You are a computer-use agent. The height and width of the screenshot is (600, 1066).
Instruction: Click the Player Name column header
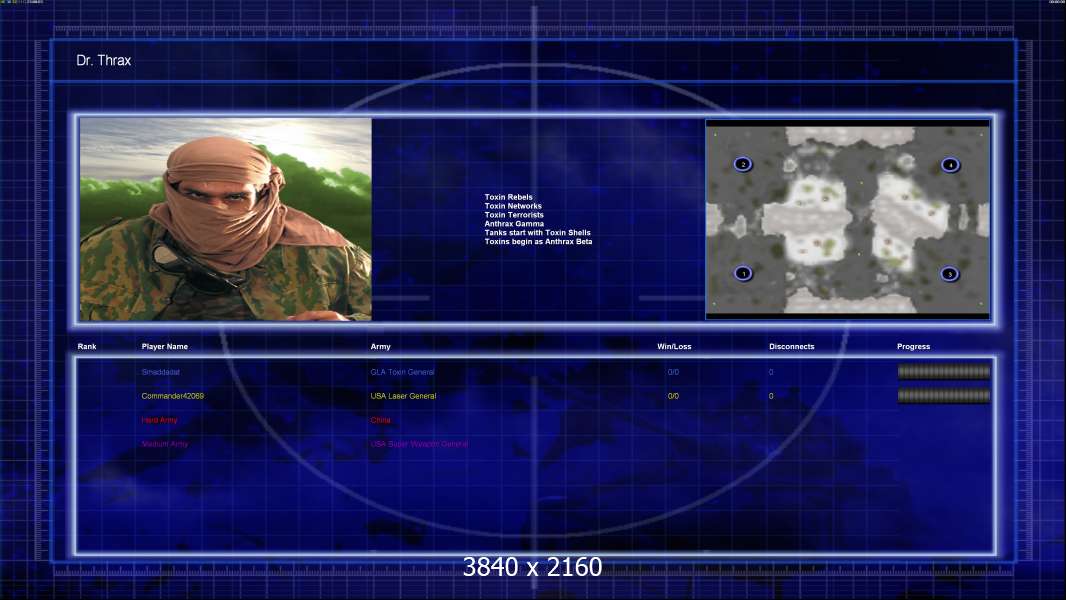tap(165, 347)
